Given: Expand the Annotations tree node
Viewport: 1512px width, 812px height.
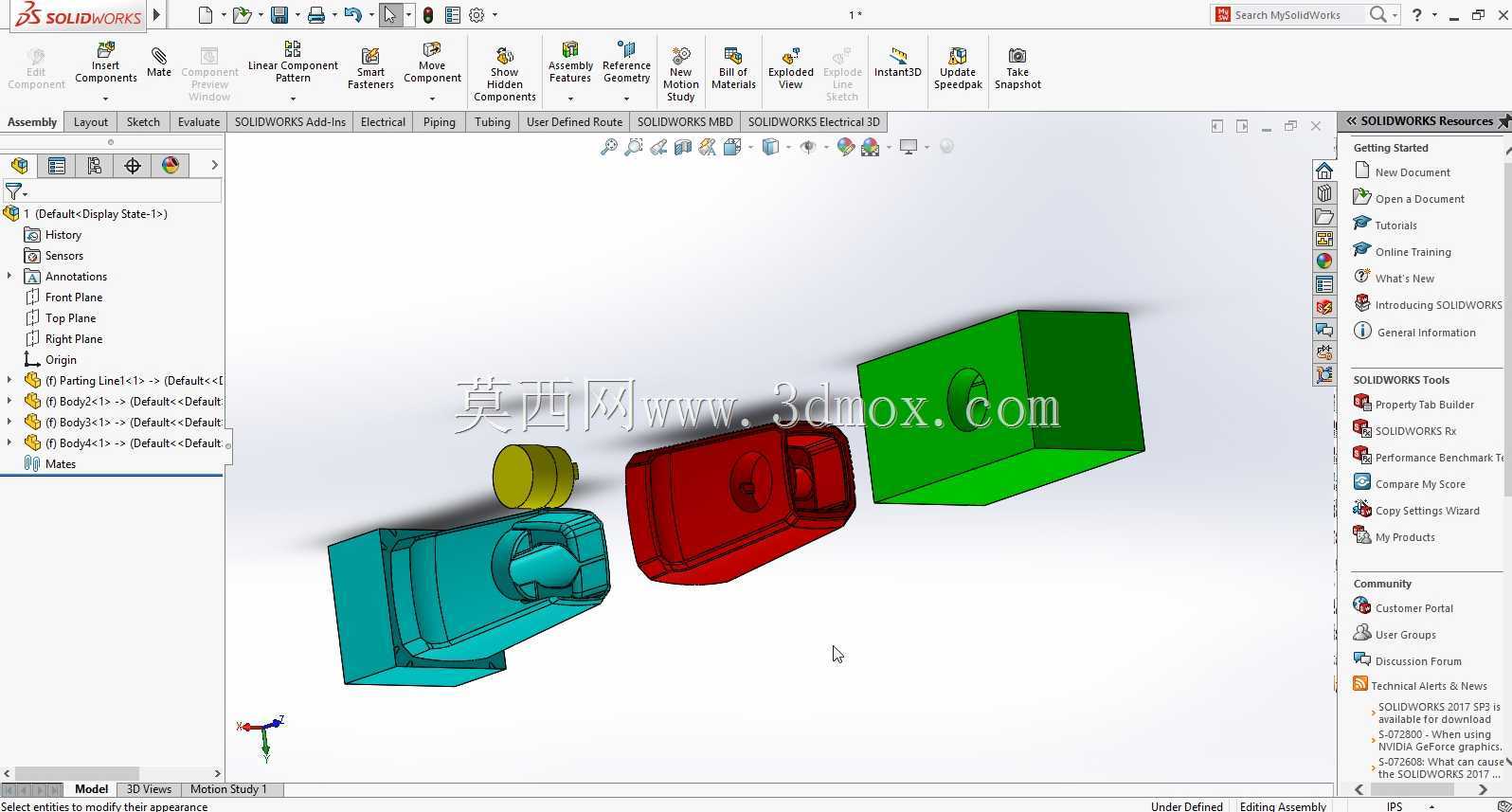Looking at the screenshot, I should [9, 277].
